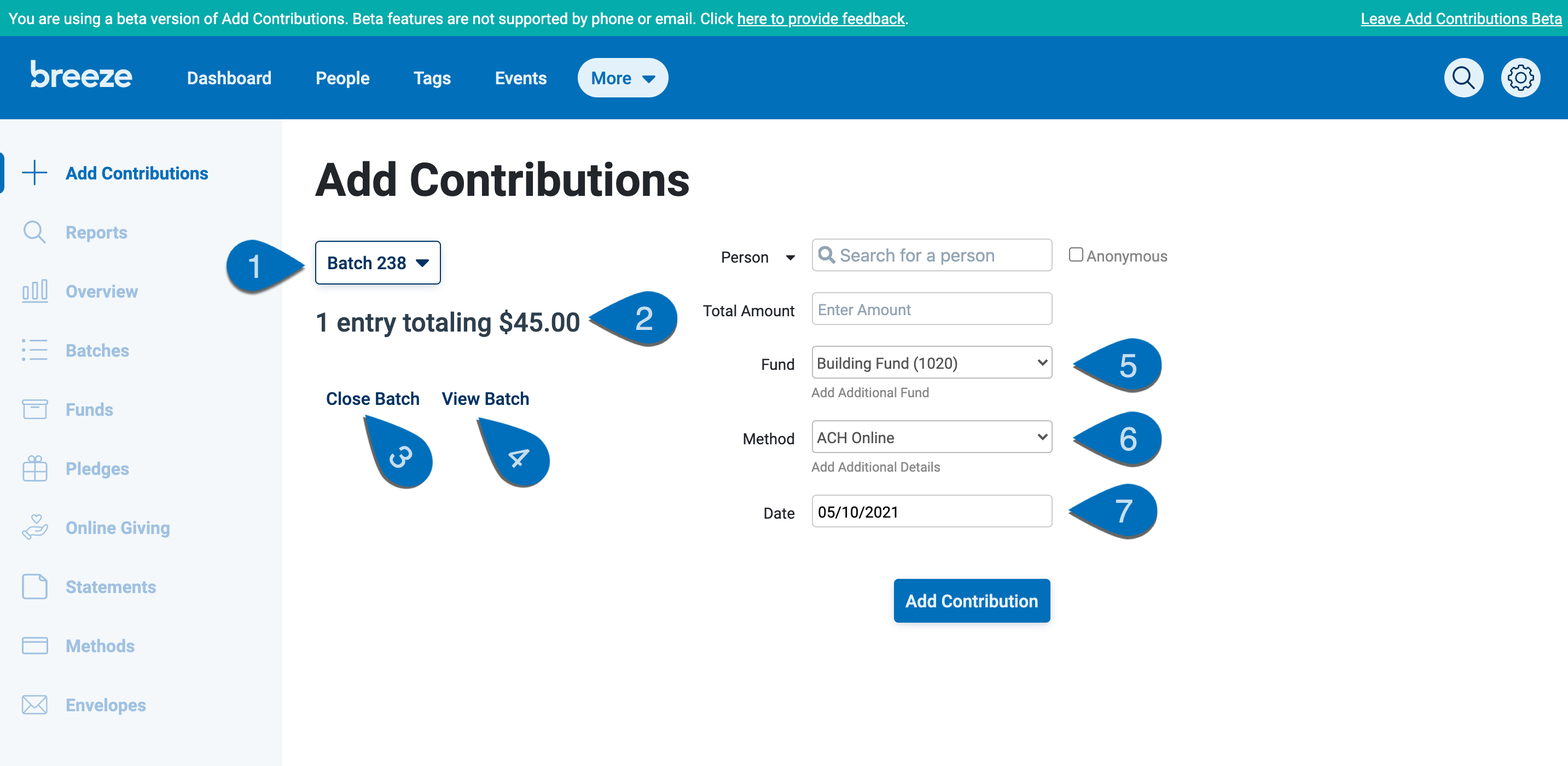
Task: Open the Fund select showing Building Fund
Action: (x=931, y=363)
